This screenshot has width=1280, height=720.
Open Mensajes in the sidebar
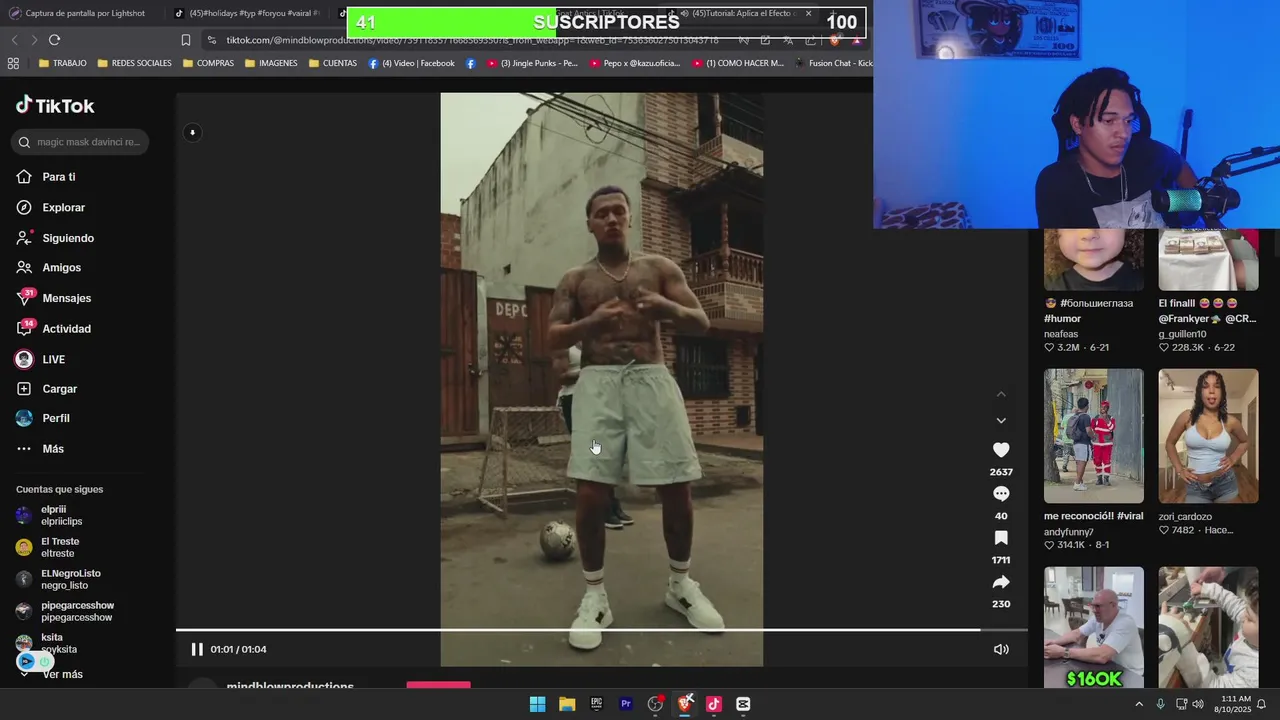point(54,298)
